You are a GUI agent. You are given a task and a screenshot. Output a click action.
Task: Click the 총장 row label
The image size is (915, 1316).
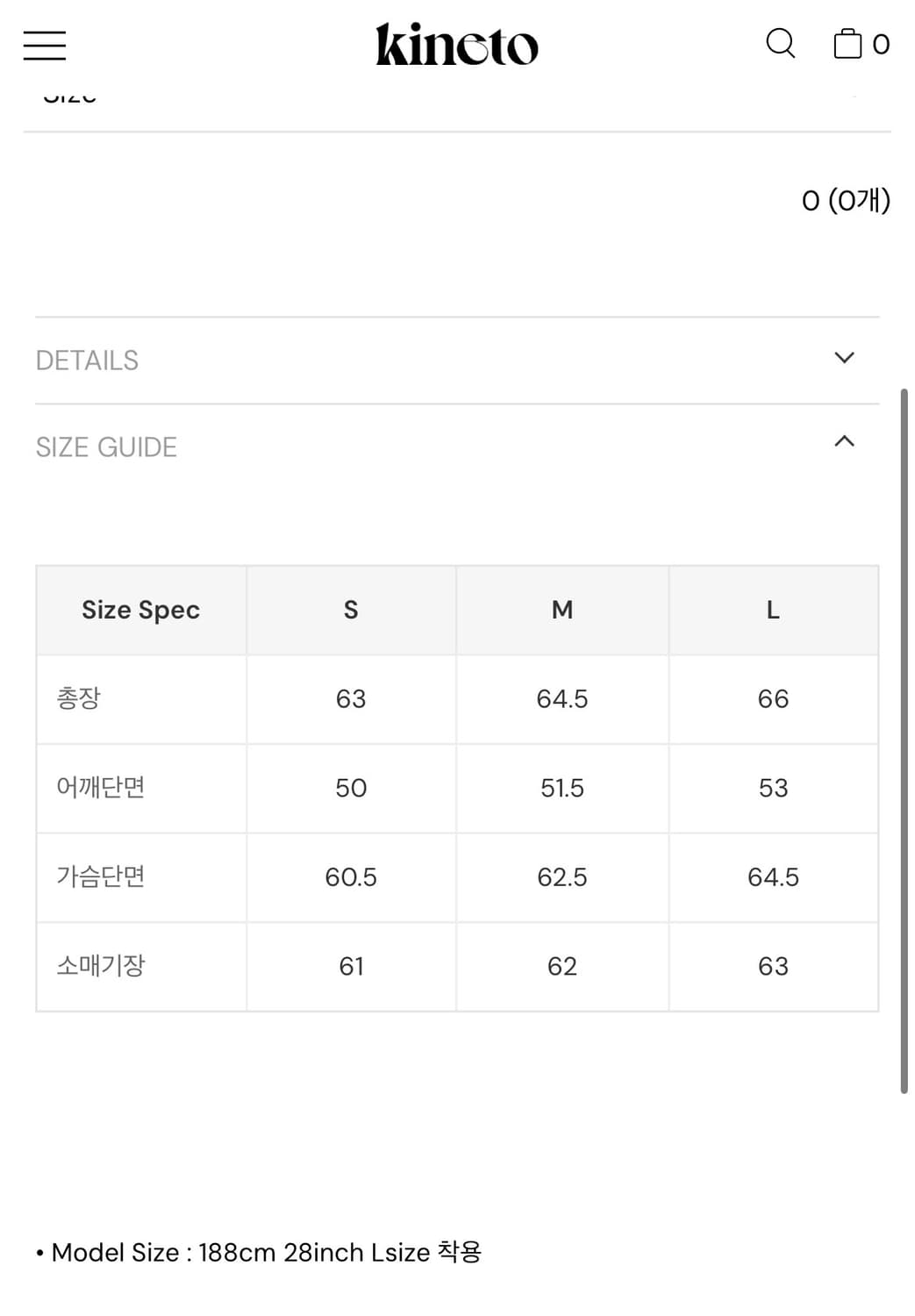[x=79, y=699]
